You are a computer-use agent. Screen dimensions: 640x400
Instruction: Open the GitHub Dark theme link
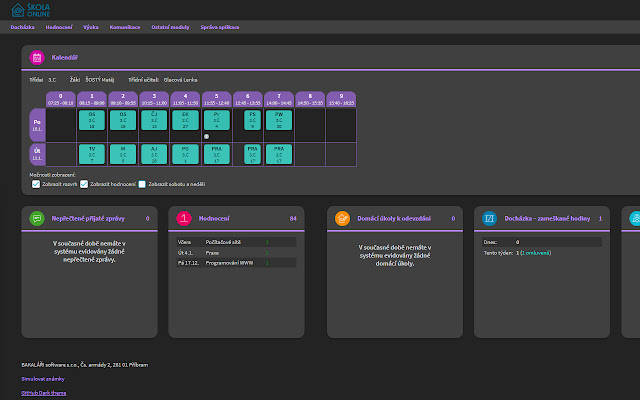(x=44, y=393)
